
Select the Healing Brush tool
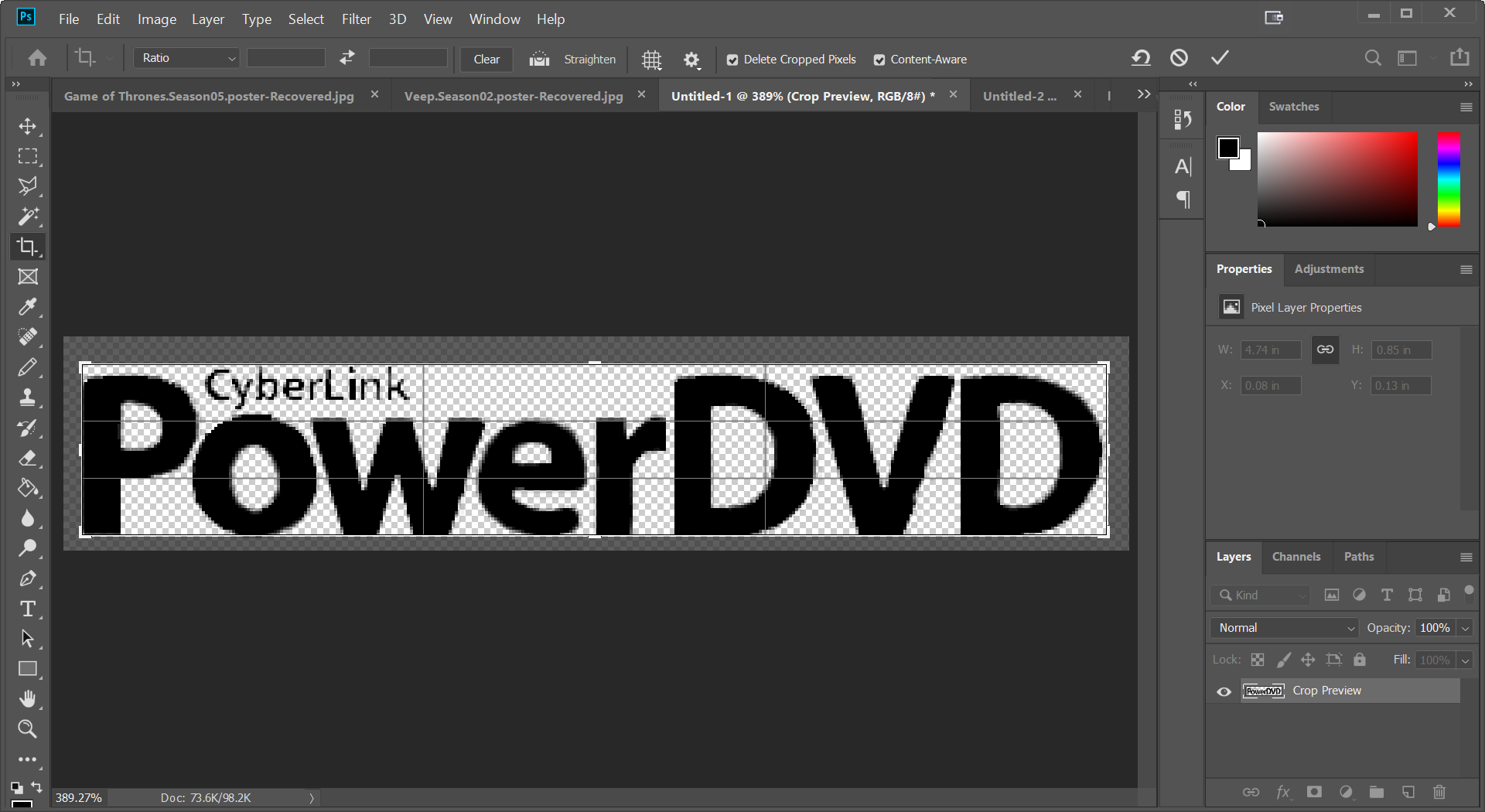click(x=28, y=337)
